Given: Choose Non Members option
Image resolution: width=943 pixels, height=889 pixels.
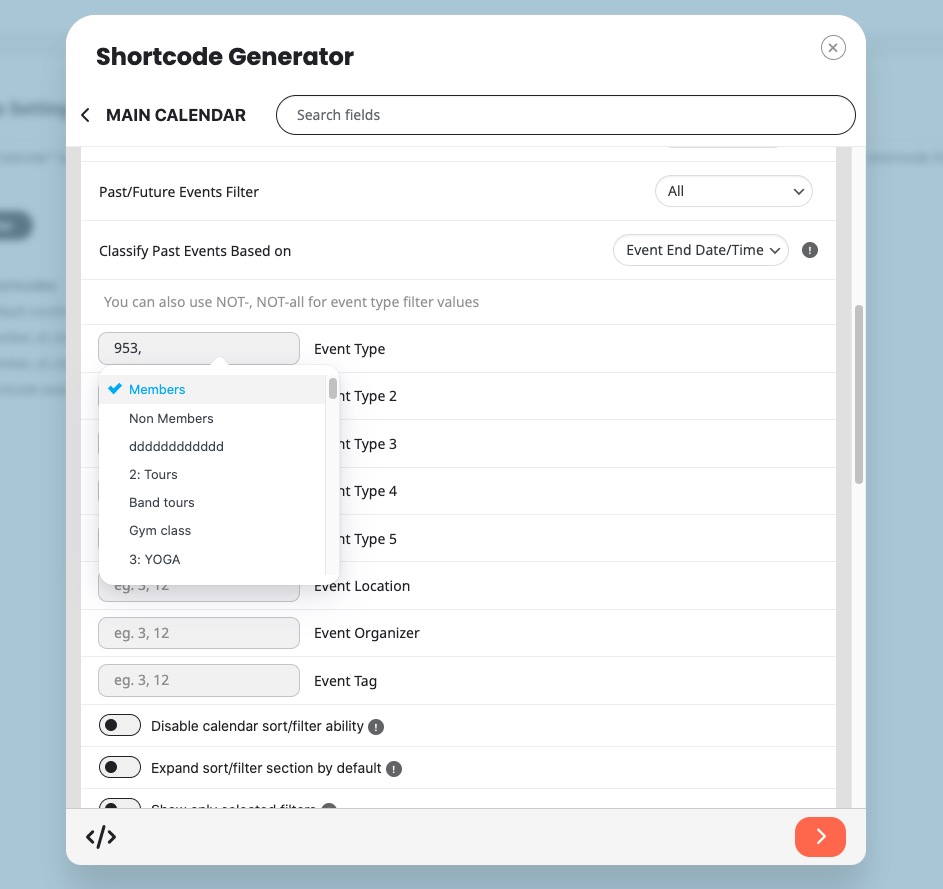Looking at the screenshot, I should pos(171,419).
